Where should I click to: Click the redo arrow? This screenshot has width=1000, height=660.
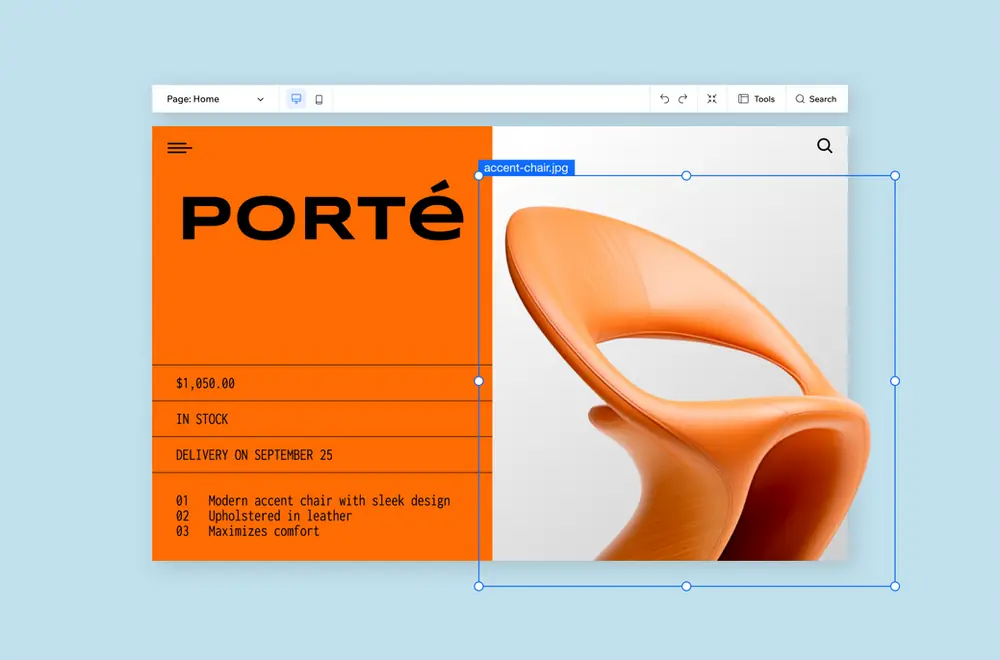click(683, 99)
